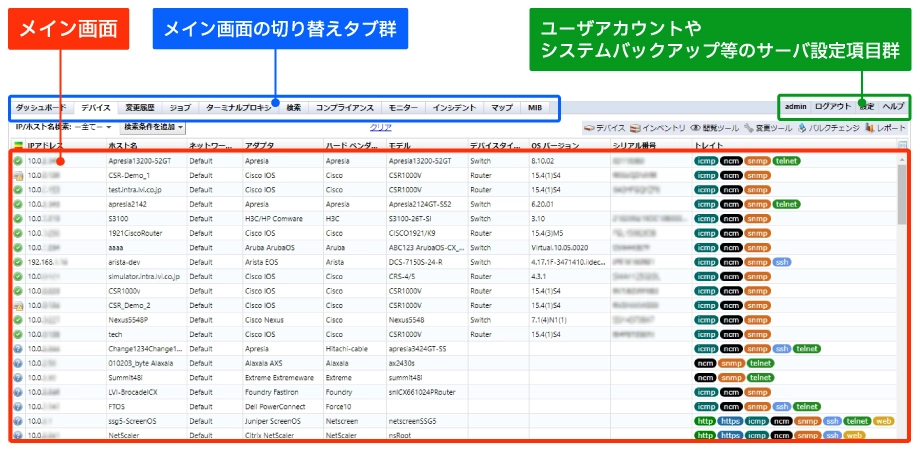The image size is (920, 450).
Task: Click the device list vertical scrollbar thumb
Action: [902, 194]
